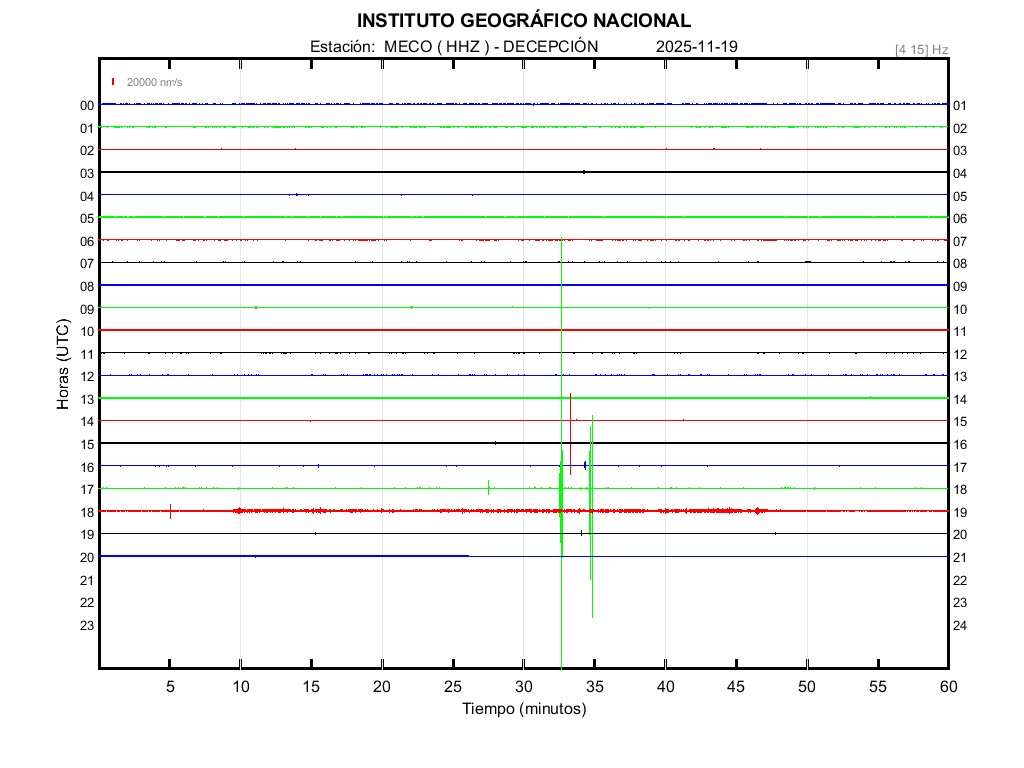The height and width of the screenshot is (768, 1024).
Task: Select hour label 18 on left axis
Action: (87, 512)
